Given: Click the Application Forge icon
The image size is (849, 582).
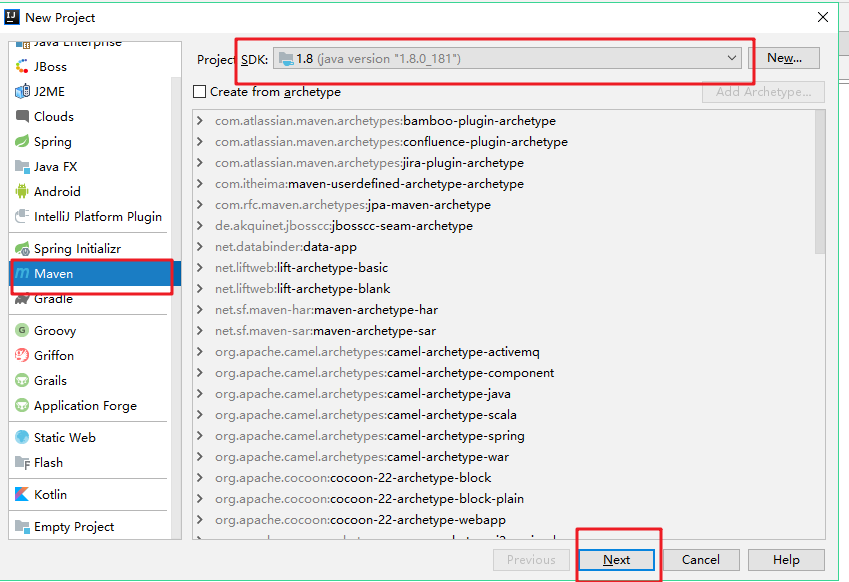Looking at the screenshot, I should (22, 405).
